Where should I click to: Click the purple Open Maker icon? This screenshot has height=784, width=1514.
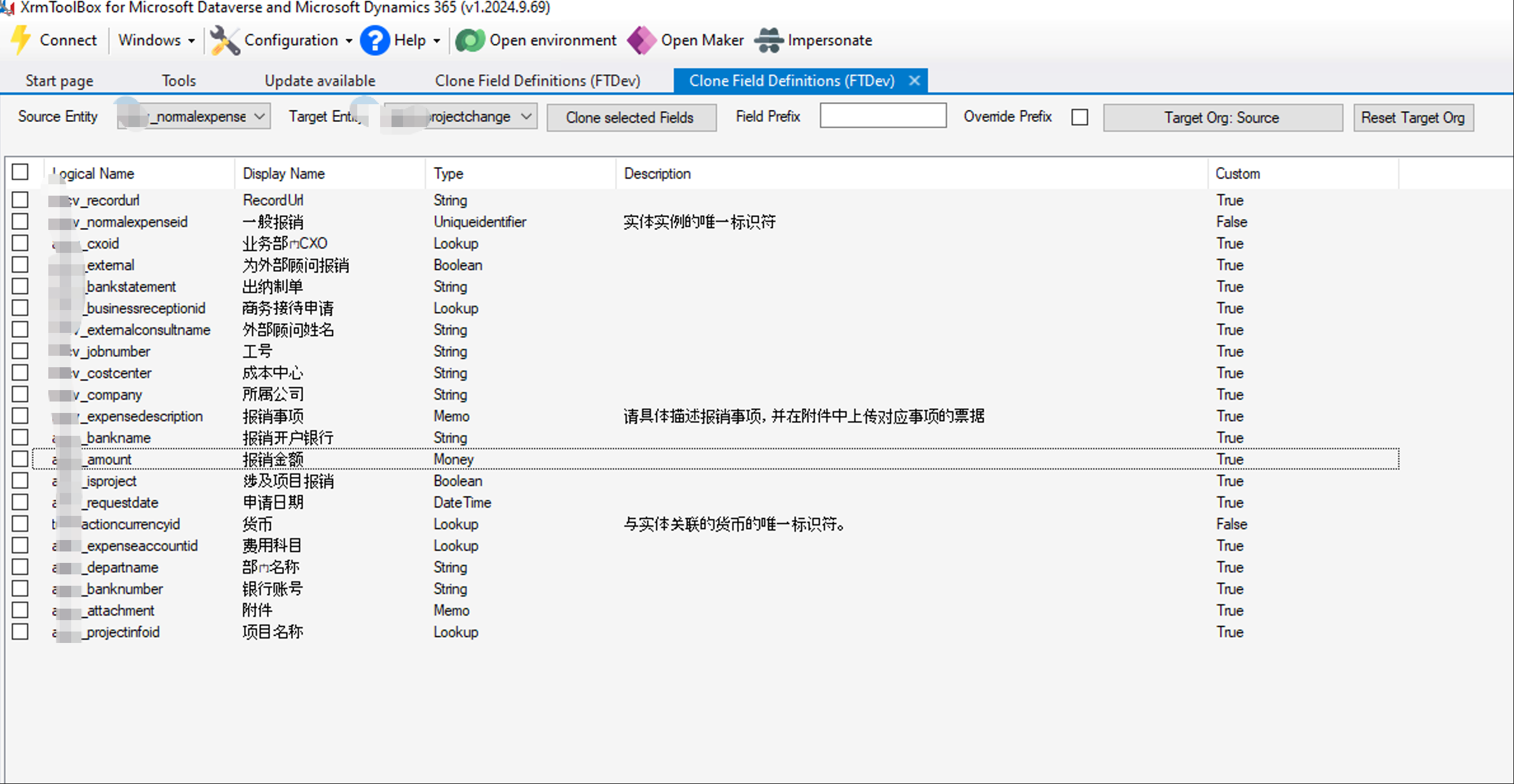641,40
